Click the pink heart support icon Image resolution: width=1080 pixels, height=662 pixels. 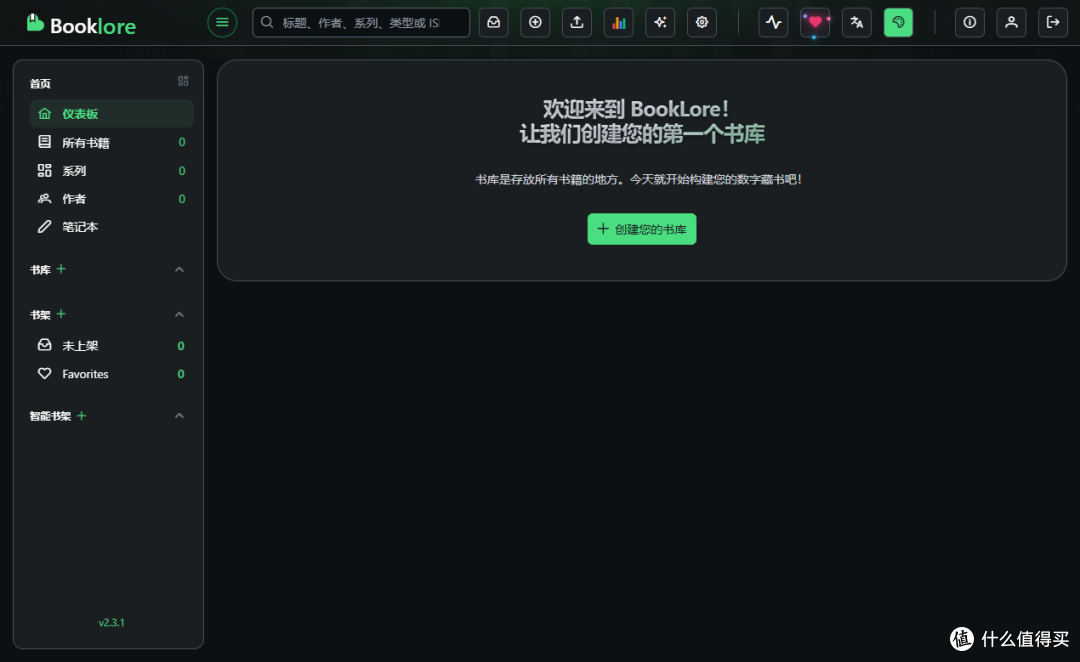pyautogui.click(x=815, y=23)
